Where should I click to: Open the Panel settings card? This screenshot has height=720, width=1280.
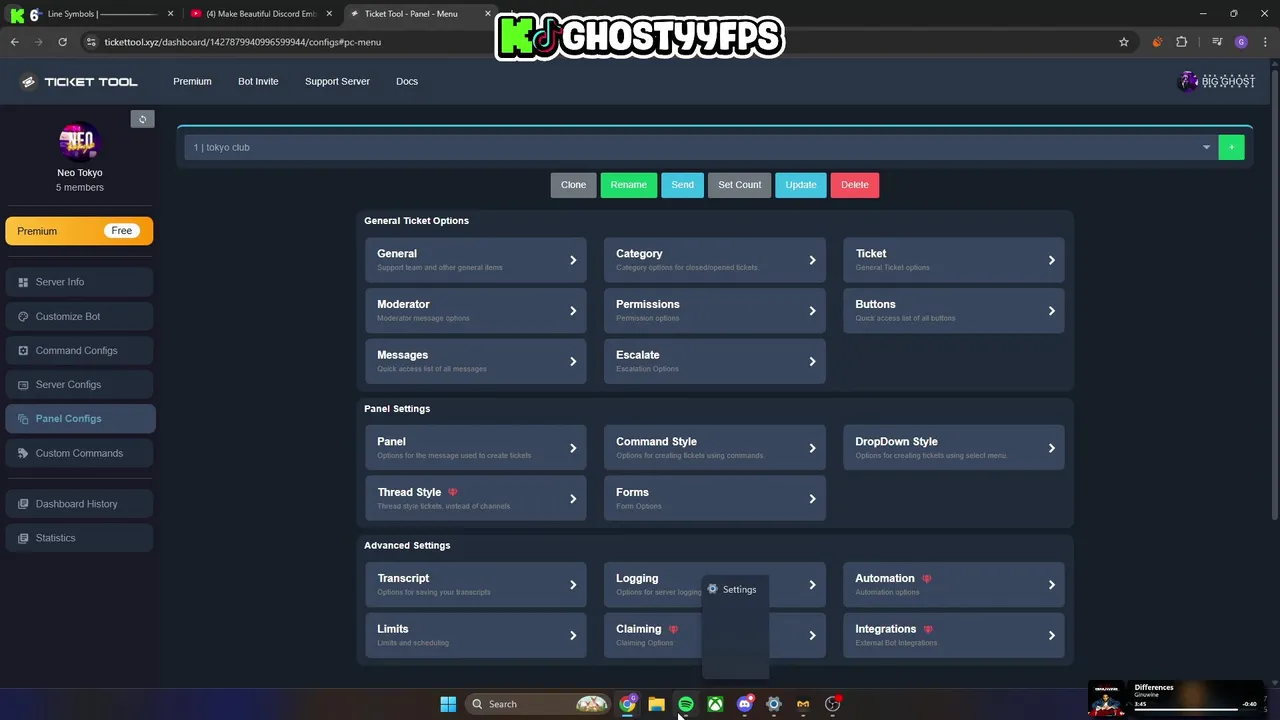pos(475,447)
